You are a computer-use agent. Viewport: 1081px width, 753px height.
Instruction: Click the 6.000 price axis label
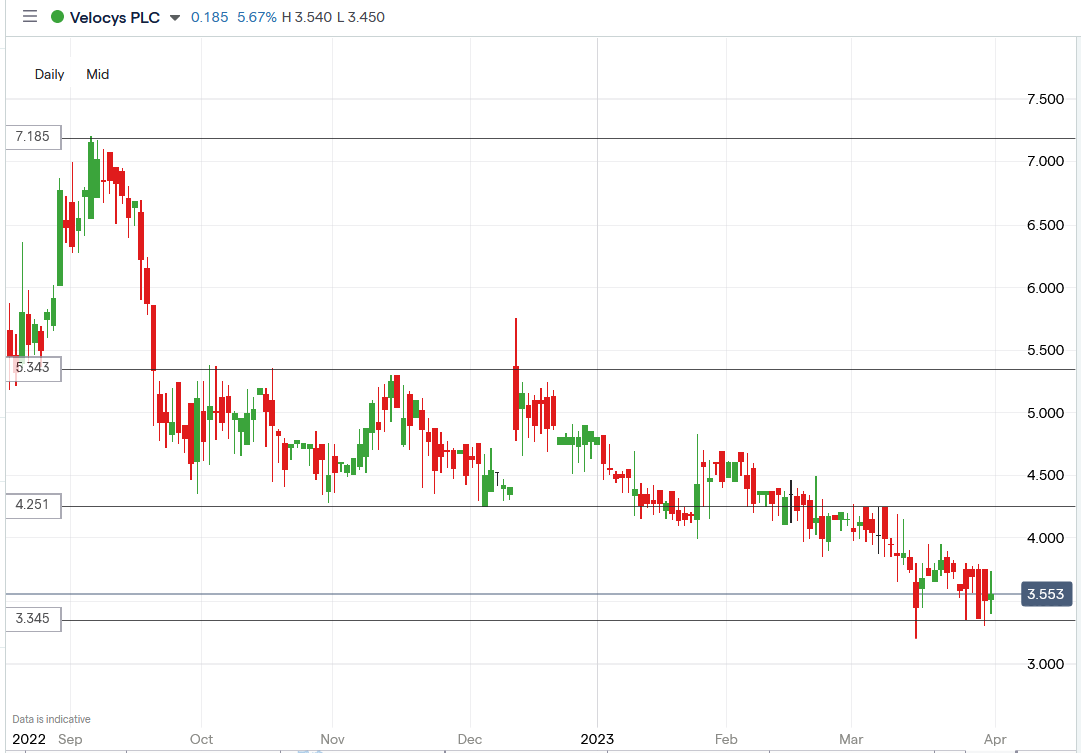coord(1045,288)
